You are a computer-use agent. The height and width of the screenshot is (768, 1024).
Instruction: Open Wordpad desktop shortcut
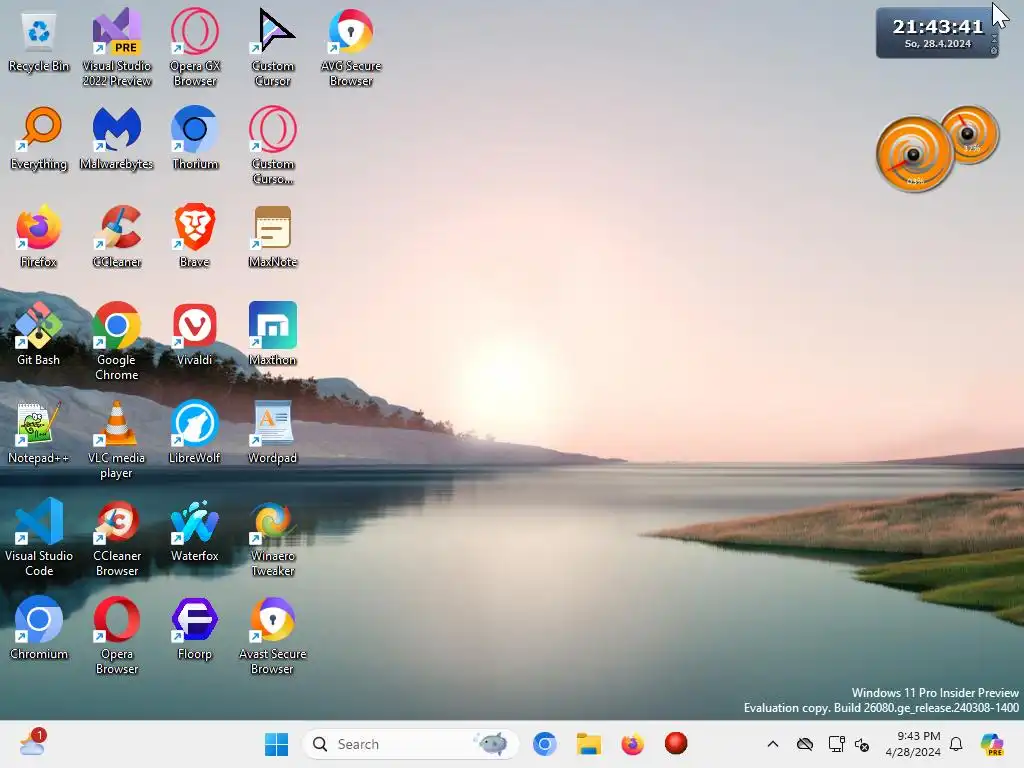[x=273, y=433]
